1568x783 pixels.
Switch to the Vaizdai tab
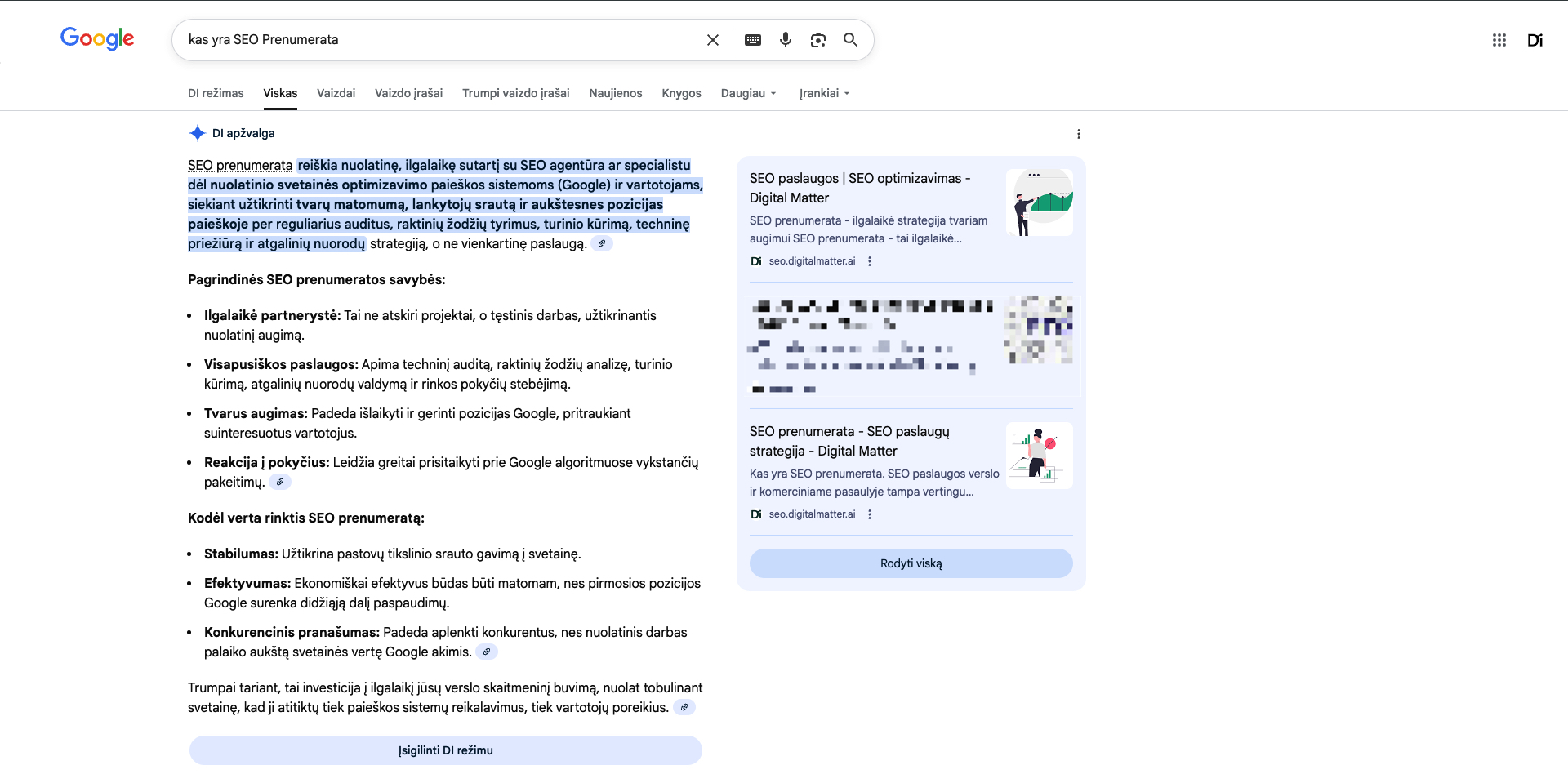[336, 93]
